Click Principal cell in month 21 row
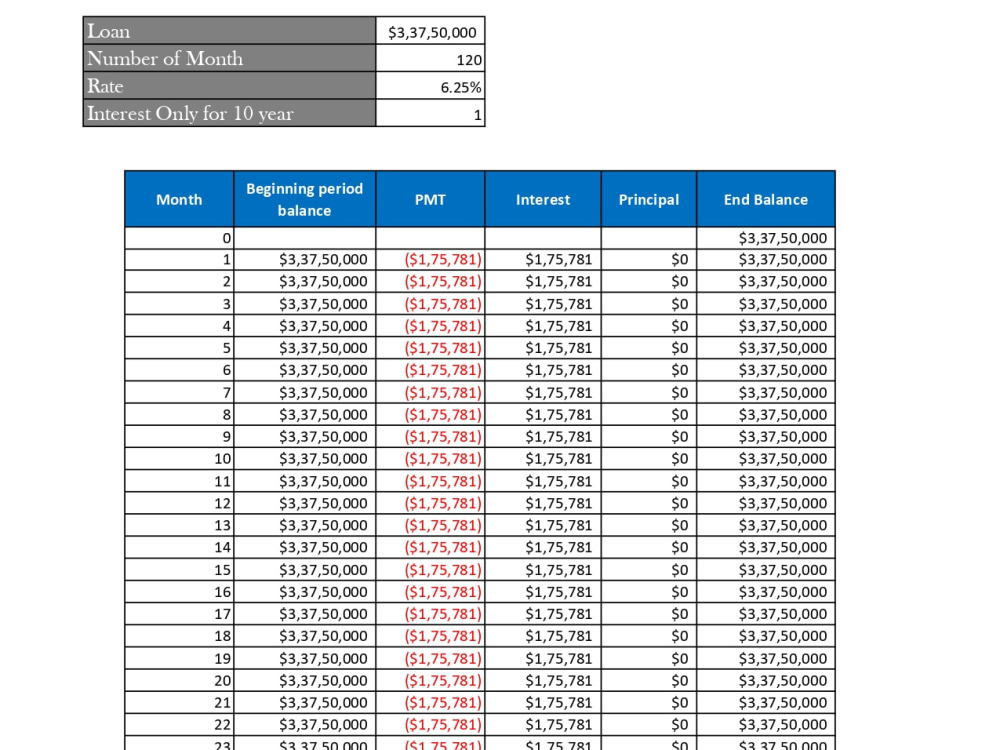The width and height of the screenshot is (1000, 750). (649, 702)
